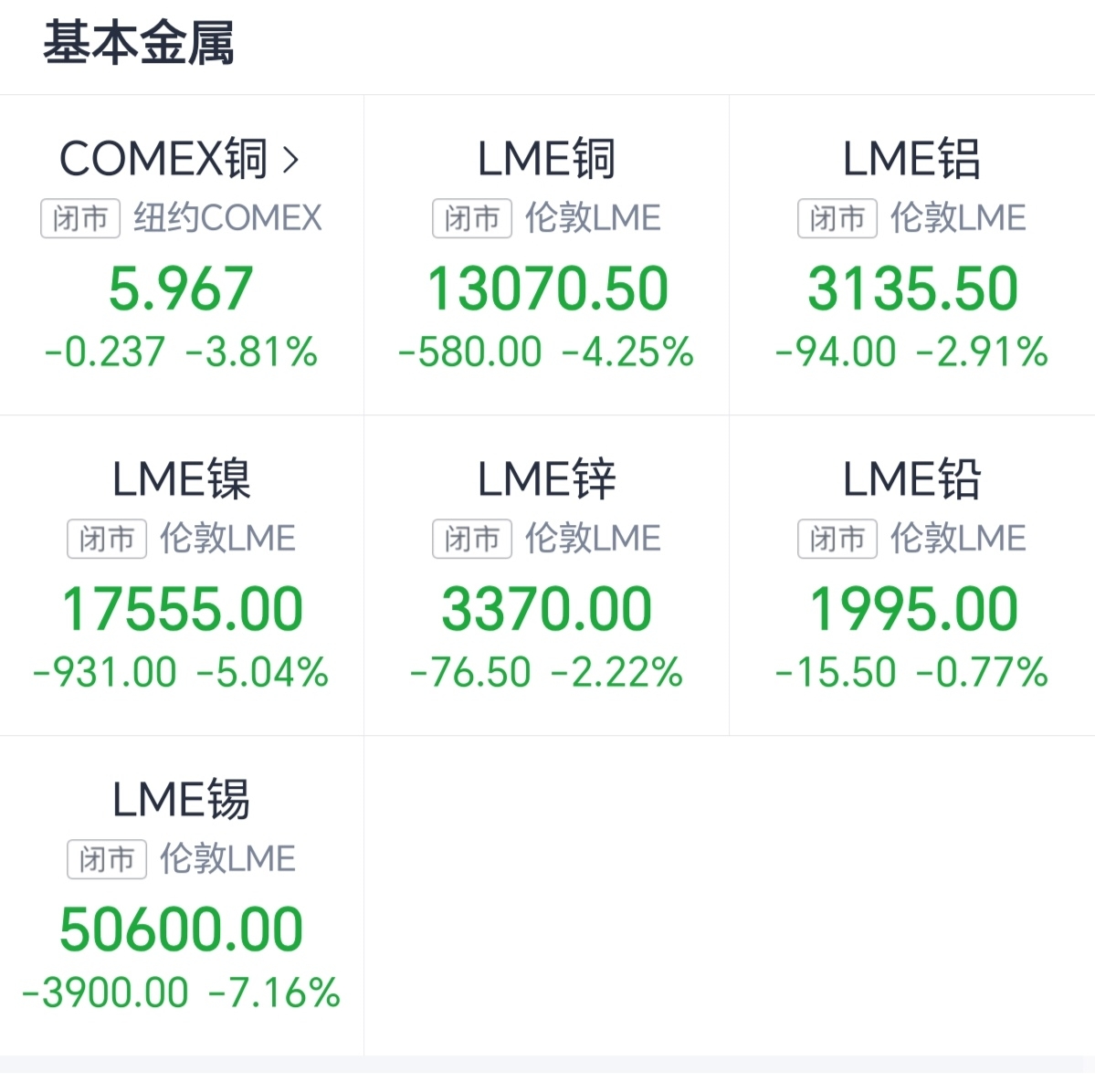Click LME锡 change percentage -7.16%
The width and height of the screenshot is (1095, 1092).
point(275,992)
